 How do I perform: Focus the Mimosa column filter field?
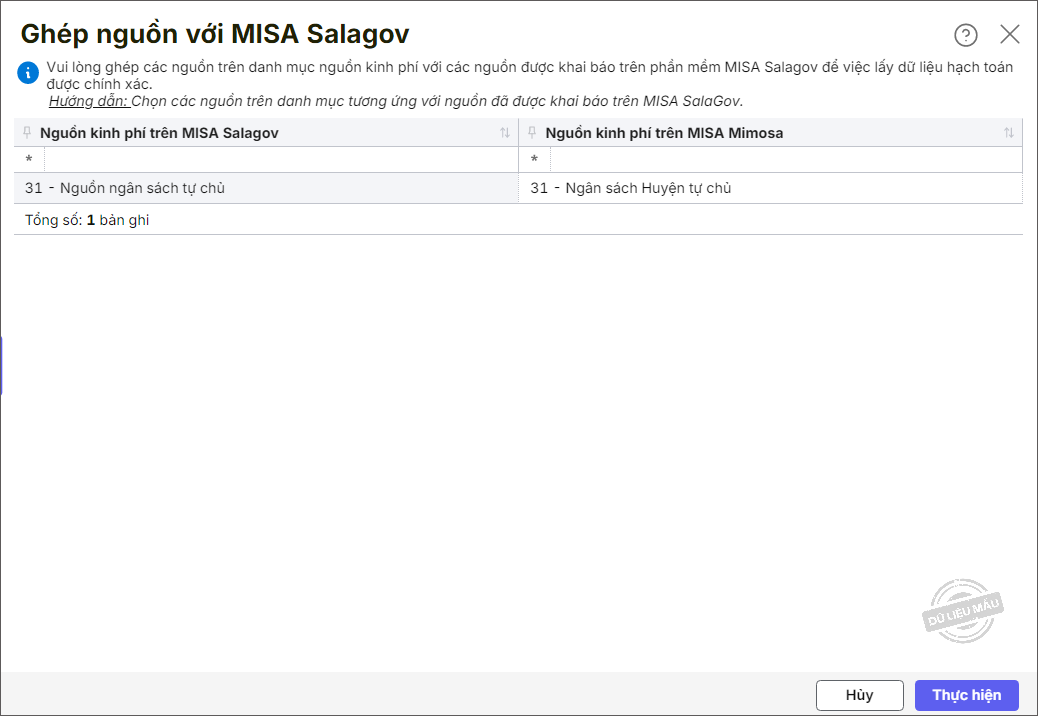pyautogui.click(x=786, y=159)
